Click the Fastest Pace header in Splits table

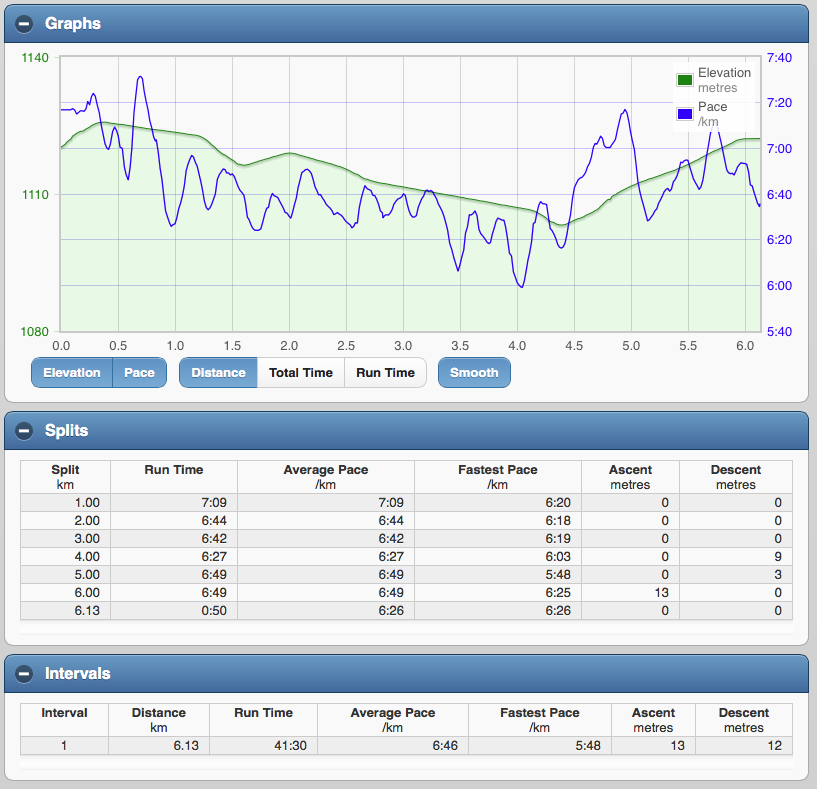pos(498,477)
